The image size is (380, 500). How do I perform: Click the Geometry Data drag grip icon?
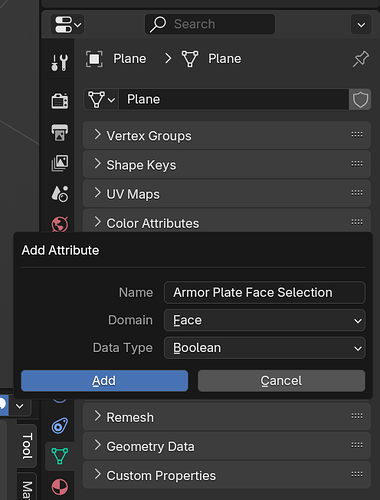(357, 445)
